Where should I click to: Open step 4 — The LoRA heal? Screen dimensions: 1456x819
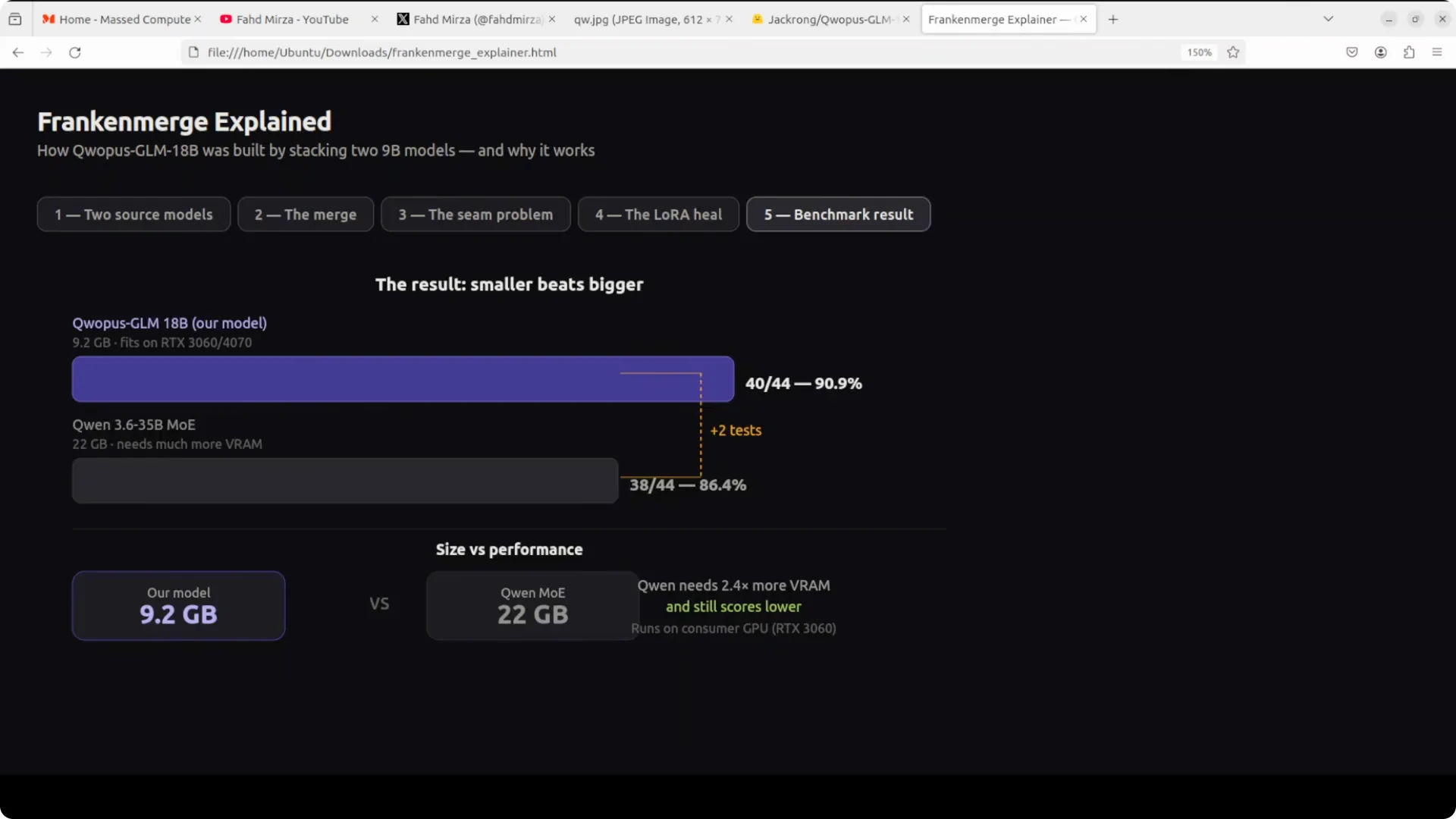tap(658, 215)
